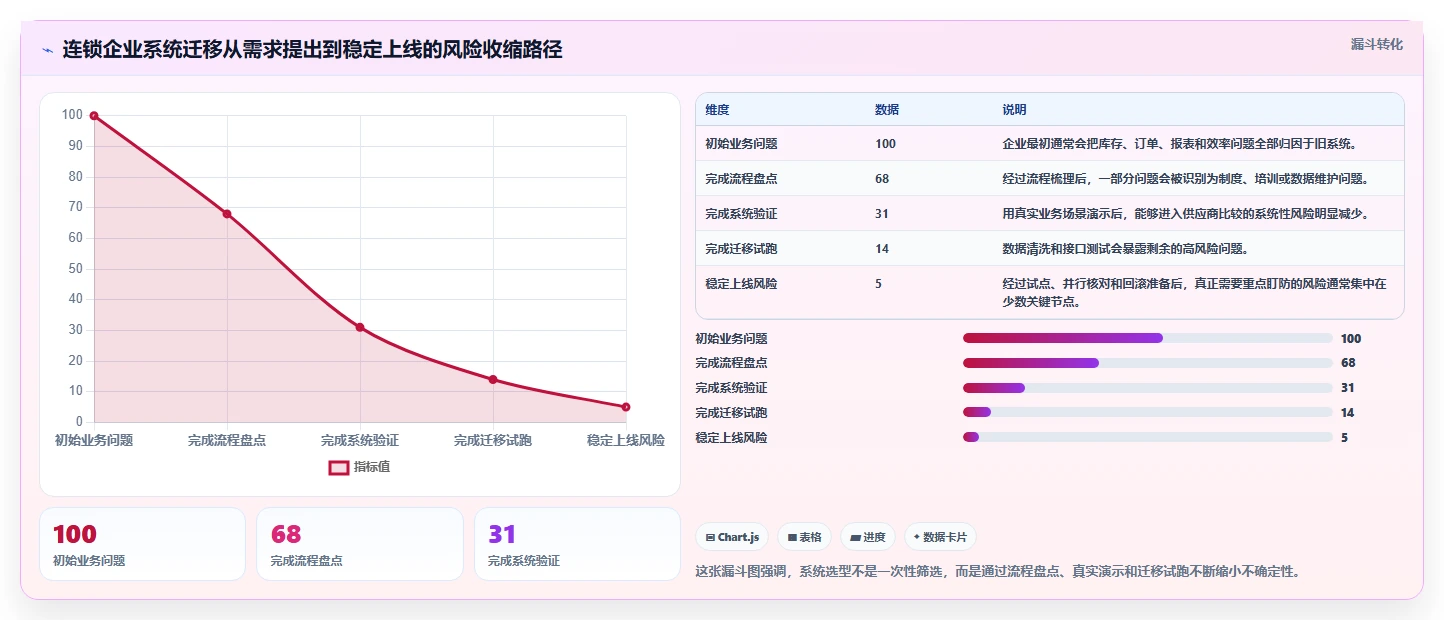This screenshot has height=620, width=1444.
Task: Click table value 31
Action: click(x=882, y=214)
